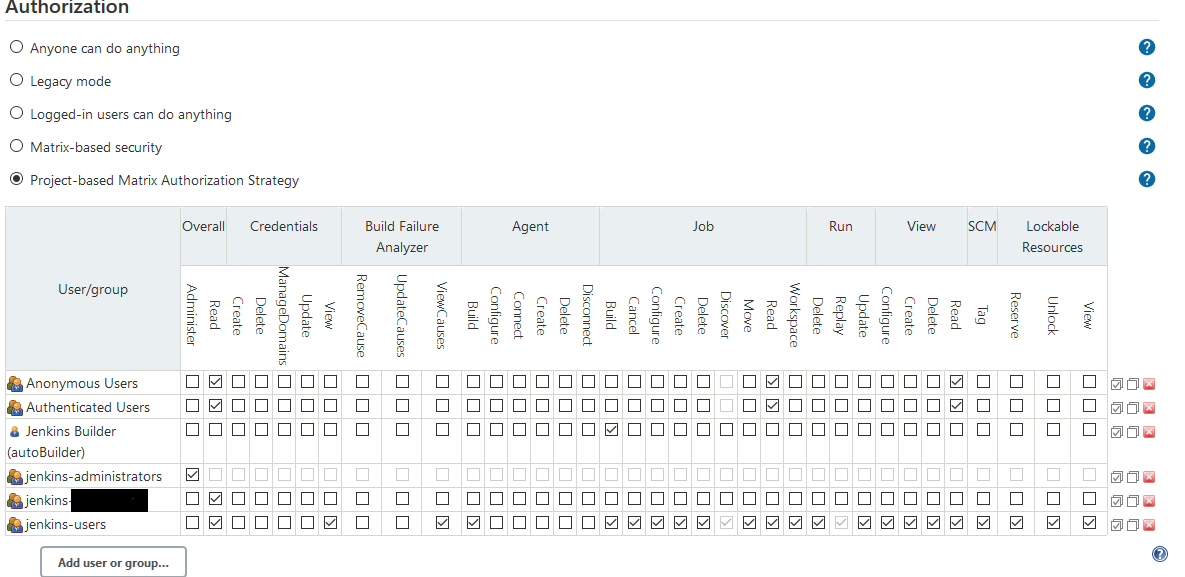1185x577 pixels.
Task: Select all permissions for the redacted jenkins- row
Action: (x=1116, y=501)
